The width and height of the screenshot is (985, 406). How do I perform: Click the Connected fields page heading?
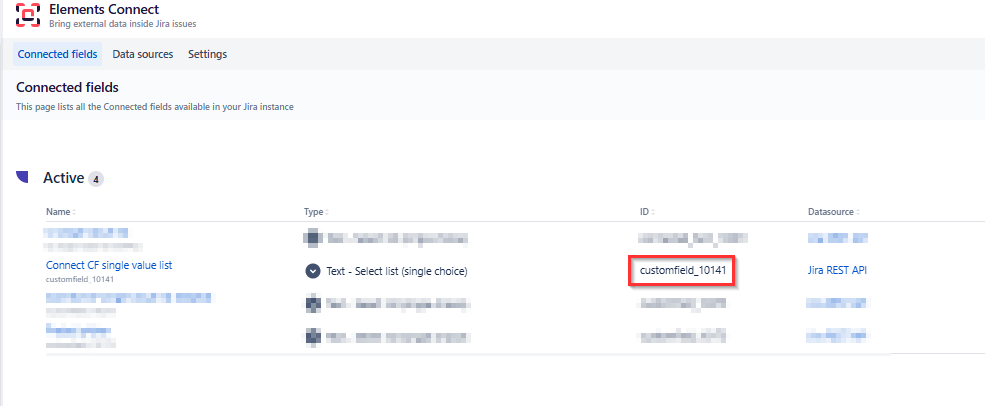point(67,88)
